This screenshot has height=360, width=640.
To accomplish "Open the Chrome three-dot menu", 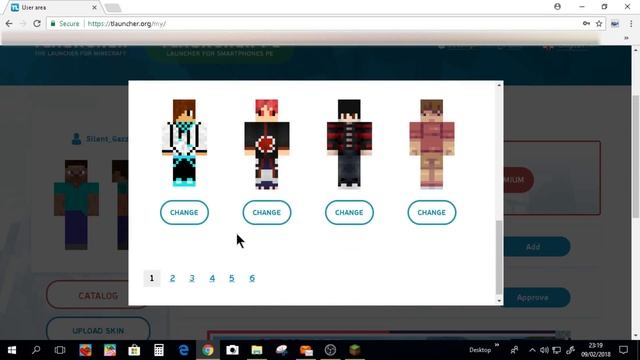I will 631,24.
